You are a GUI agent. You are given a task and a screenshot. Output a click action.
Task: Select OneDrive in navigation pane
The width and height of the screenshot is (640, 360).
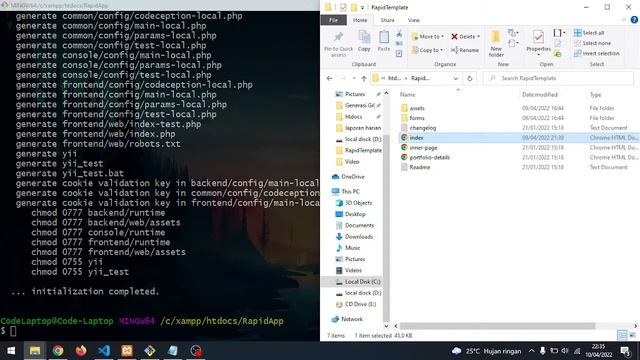click(353, 177)
